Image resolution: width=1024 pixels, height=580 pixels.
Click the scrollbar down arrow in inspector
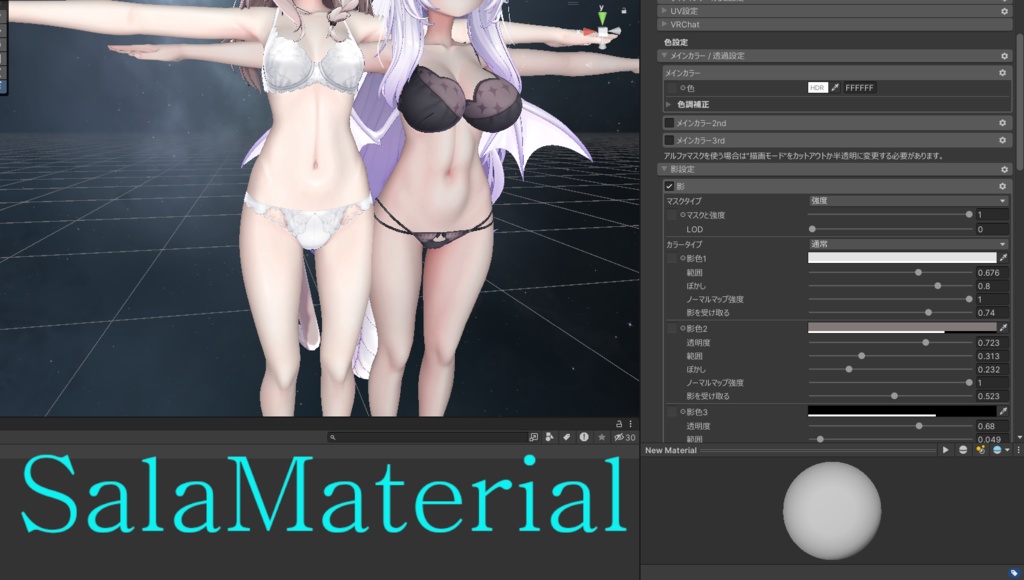click(1019, 437)
